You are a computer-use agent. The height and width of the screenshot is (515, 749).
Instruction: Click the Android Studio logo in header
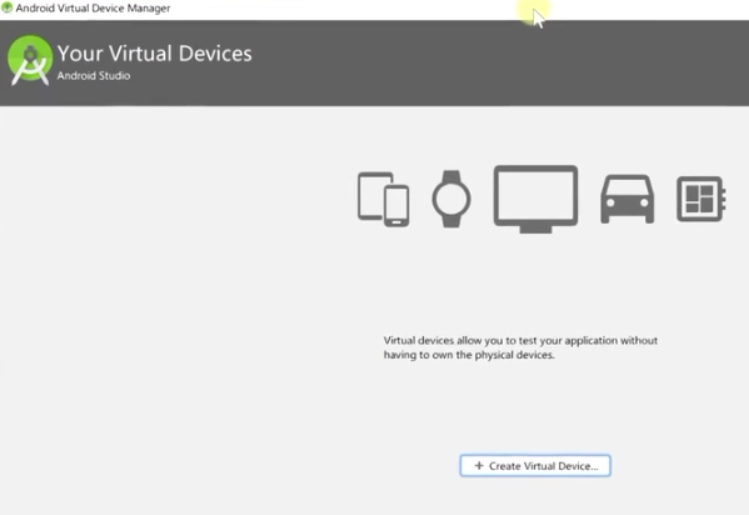click(x=30, y=60)
